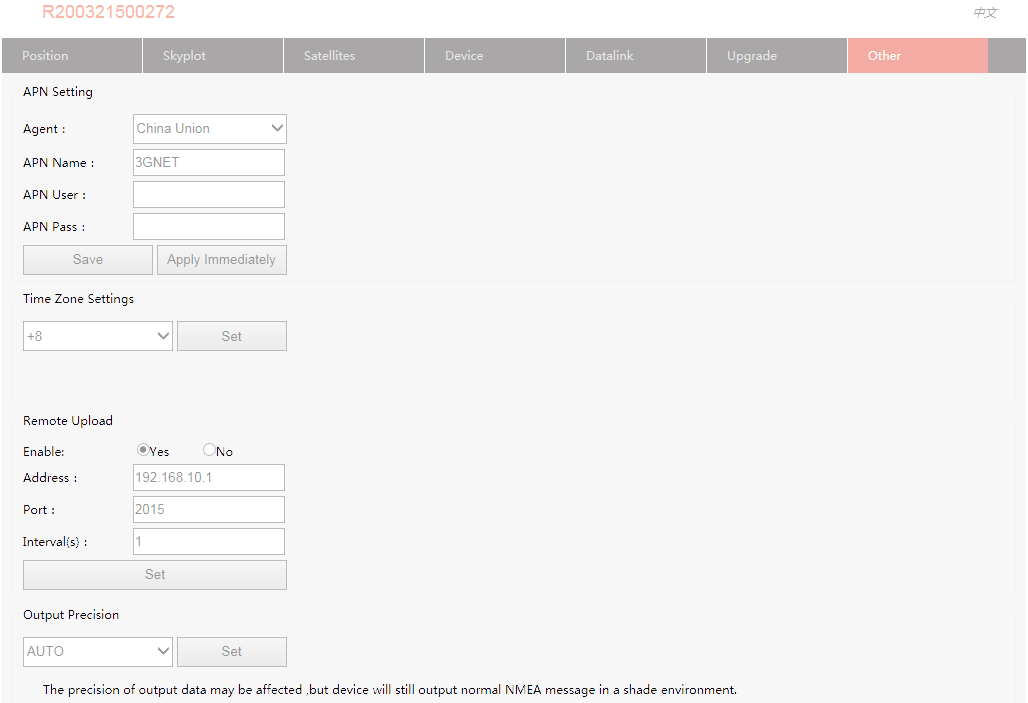Set the output precision
Screen dimensions: 1028x703
coord(231,652)
